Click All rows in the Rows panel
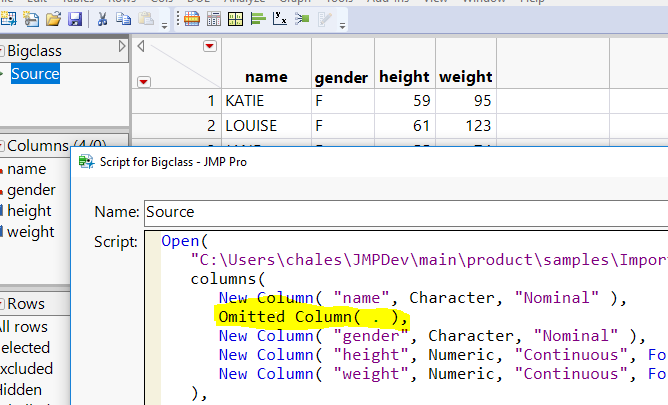Image resolution: width=668 pixels, height=405 pixels. 24,327
